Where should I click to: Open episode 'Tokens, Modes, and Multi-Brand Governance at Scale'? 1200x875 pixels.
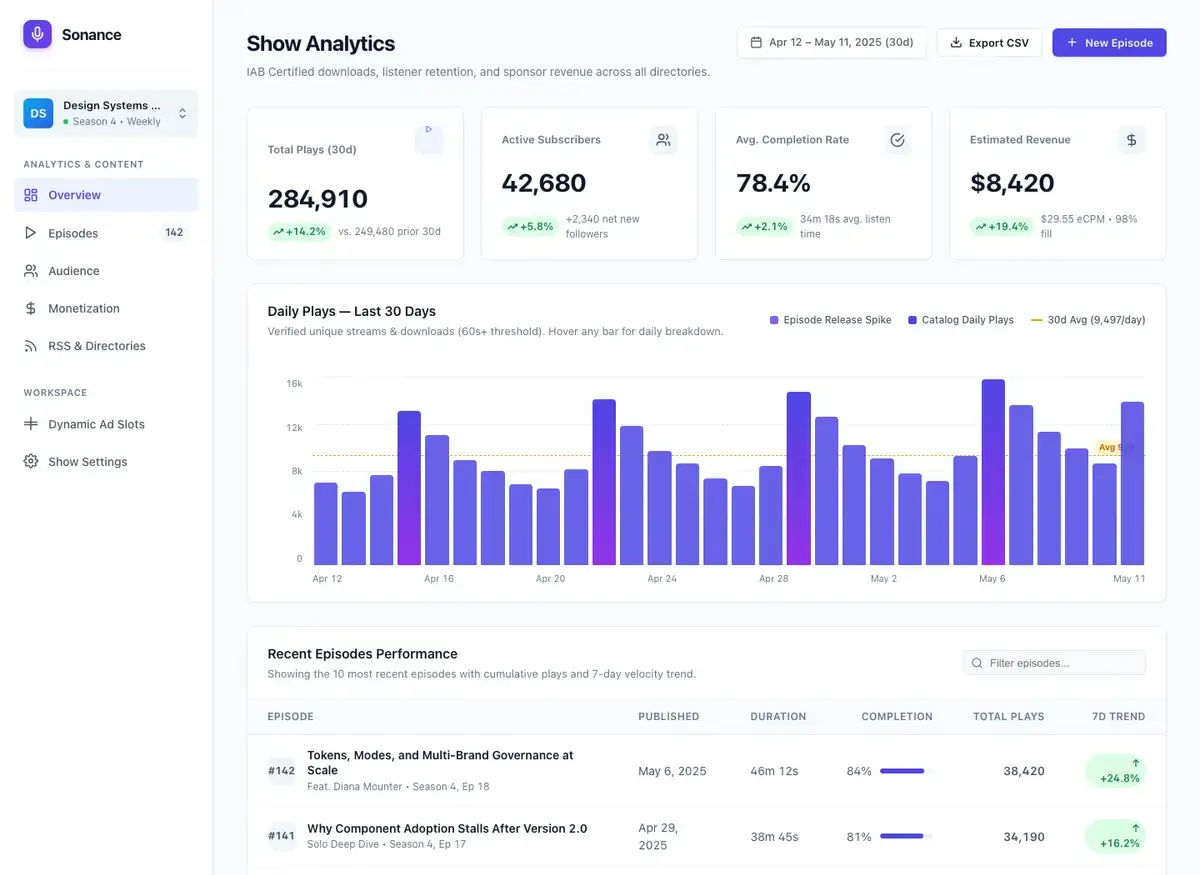(440, 763)
